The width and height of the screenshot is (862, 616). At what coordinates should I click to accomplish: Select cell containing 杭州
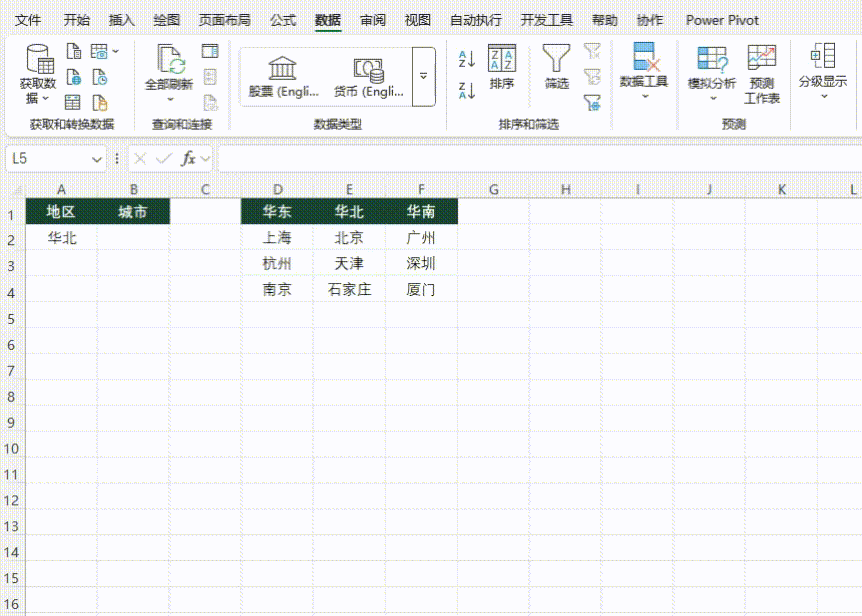(x=277, y=264)
